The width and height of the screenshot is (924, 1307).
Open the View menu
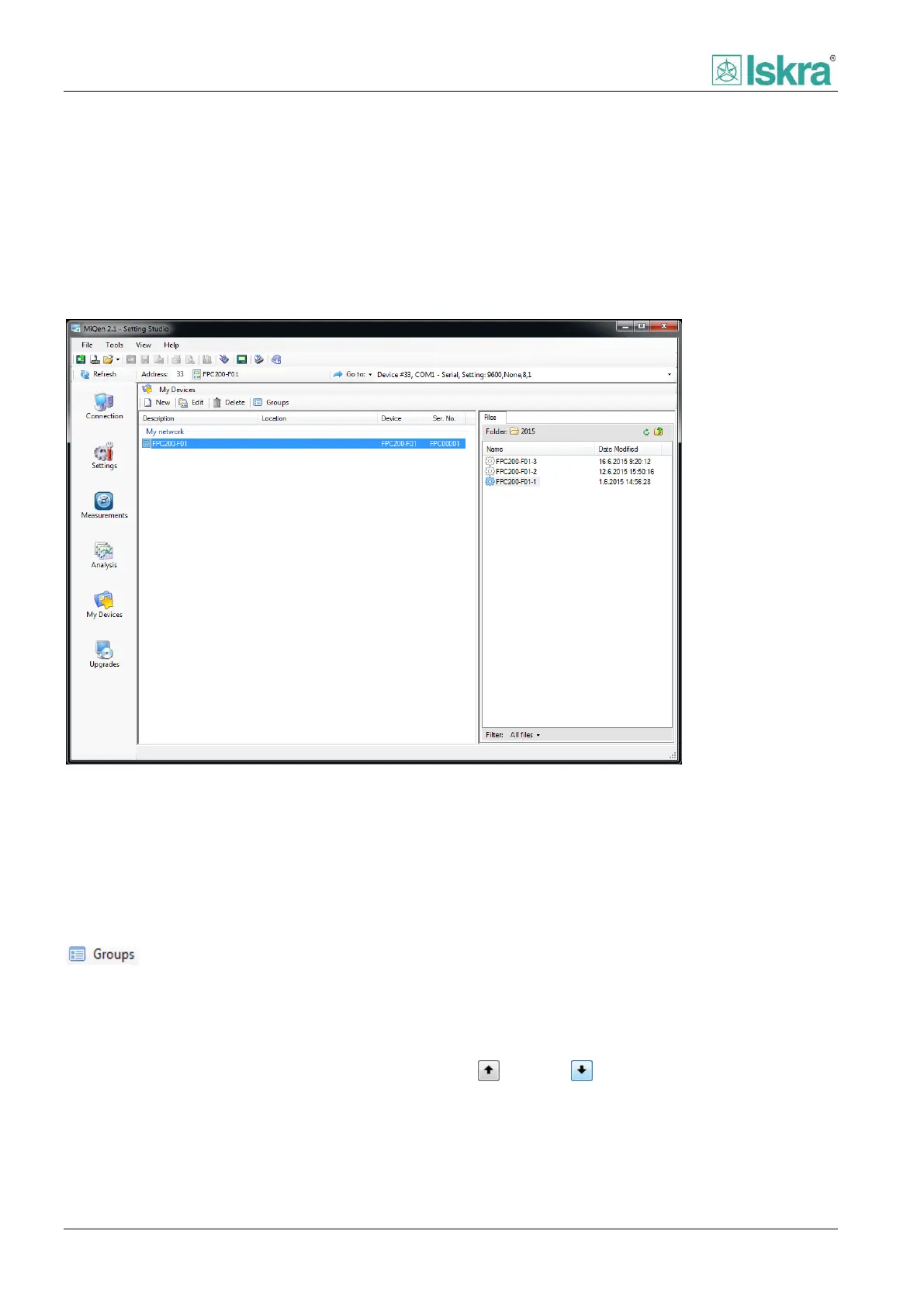[144, 345]
